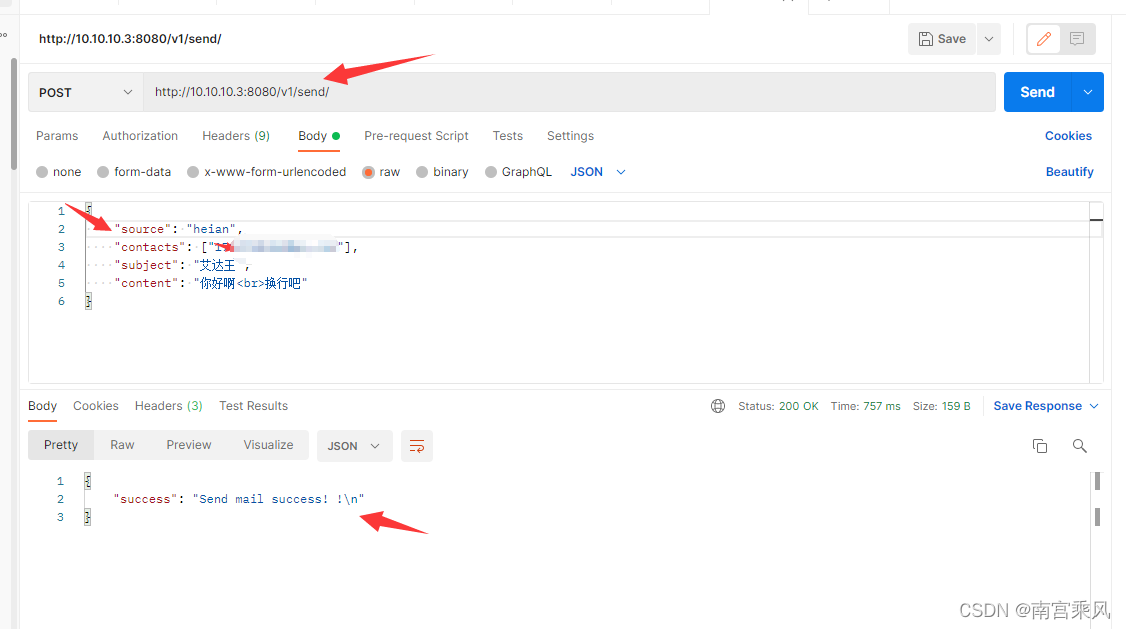Click the request URL input field
The width and height of the screenshot is (1126, 629).
tap(569, 92)
